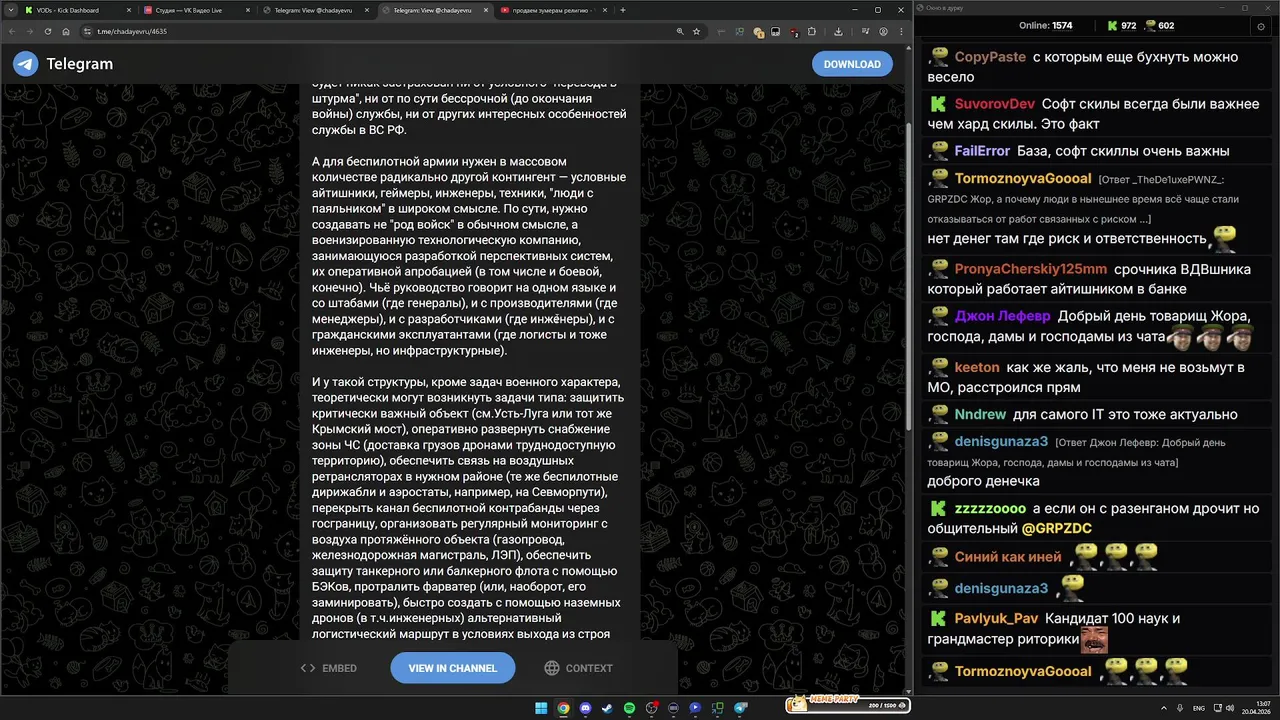Open Spotify from the taskbar
The height and width of the screenshot is (720, 1280).
[x=629, y=708]
